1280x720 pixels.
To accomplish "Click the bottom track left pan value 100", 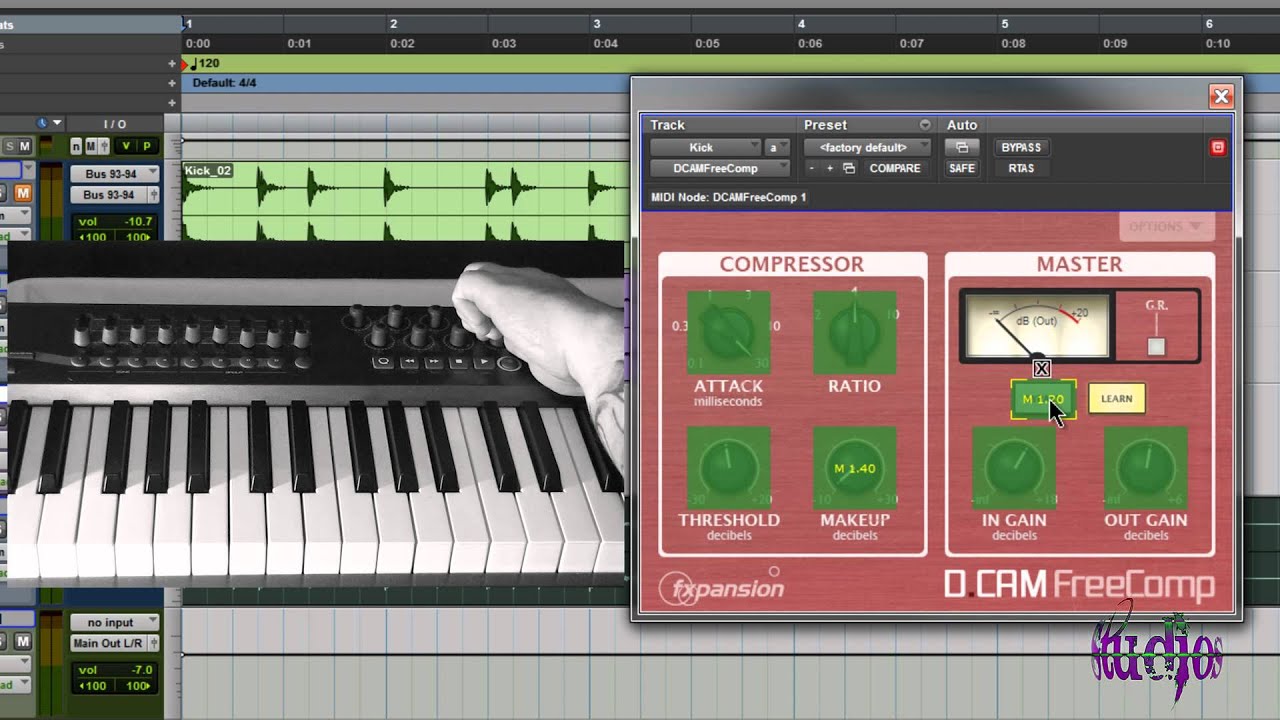I will (x=93, y=686).
